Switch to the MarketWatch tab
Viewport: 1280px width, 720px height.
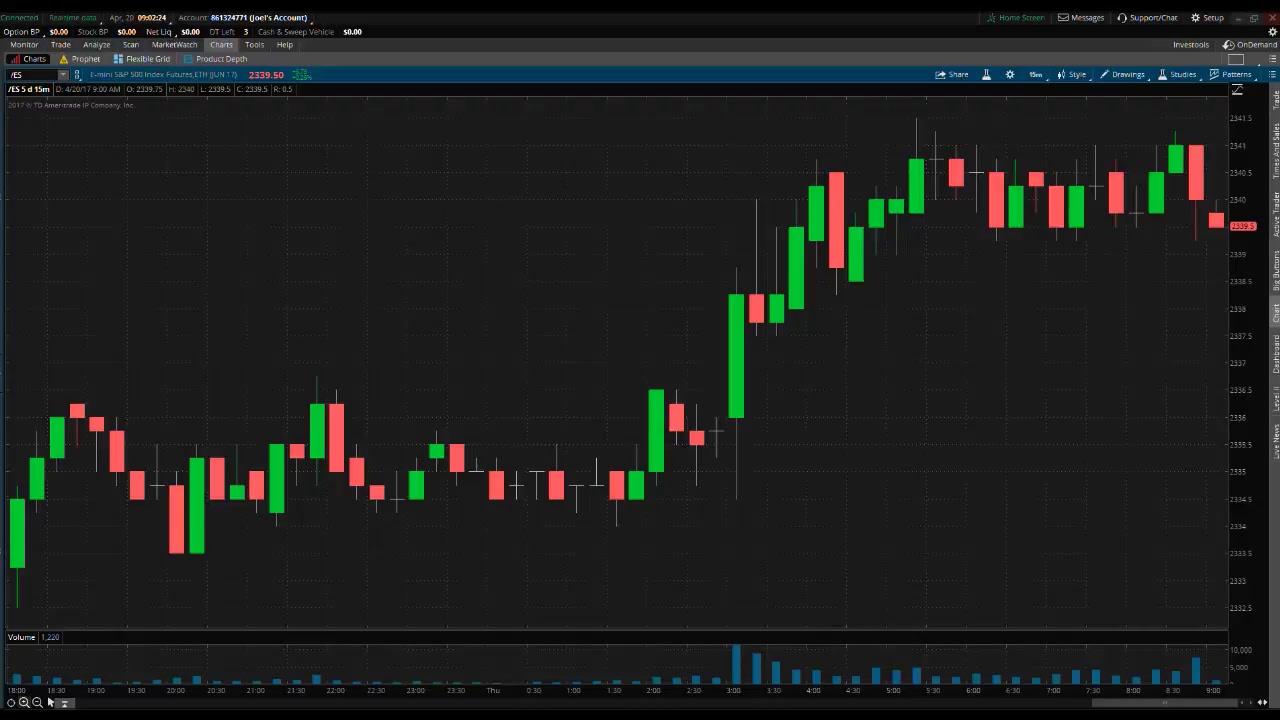[174, 45]
